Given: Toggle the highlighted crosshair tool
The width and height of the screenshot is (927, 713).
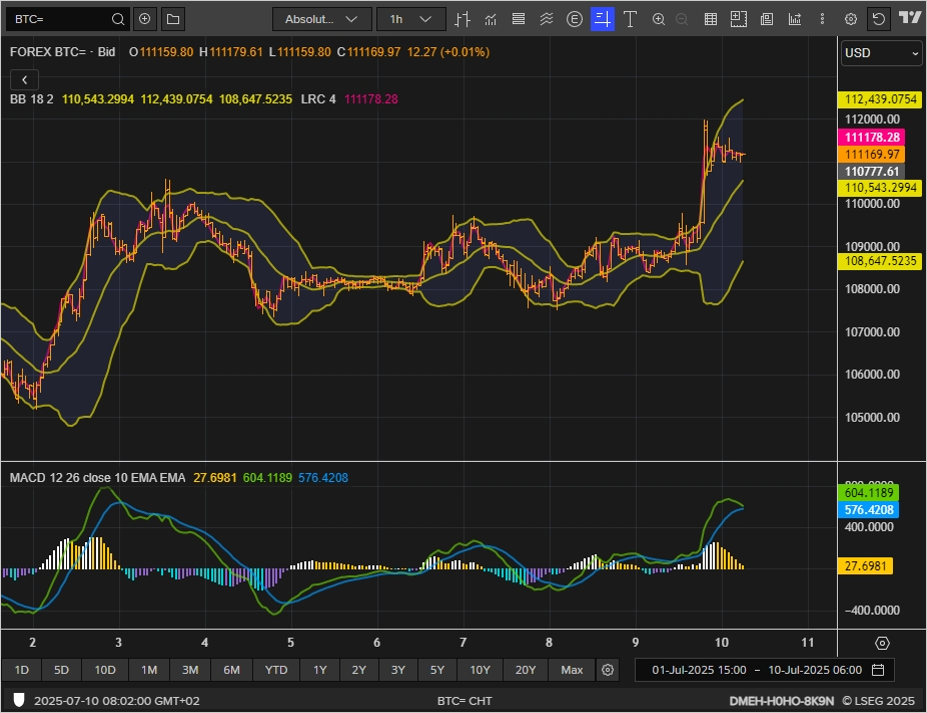Looking at the screenshot, I should coord(602,20).
